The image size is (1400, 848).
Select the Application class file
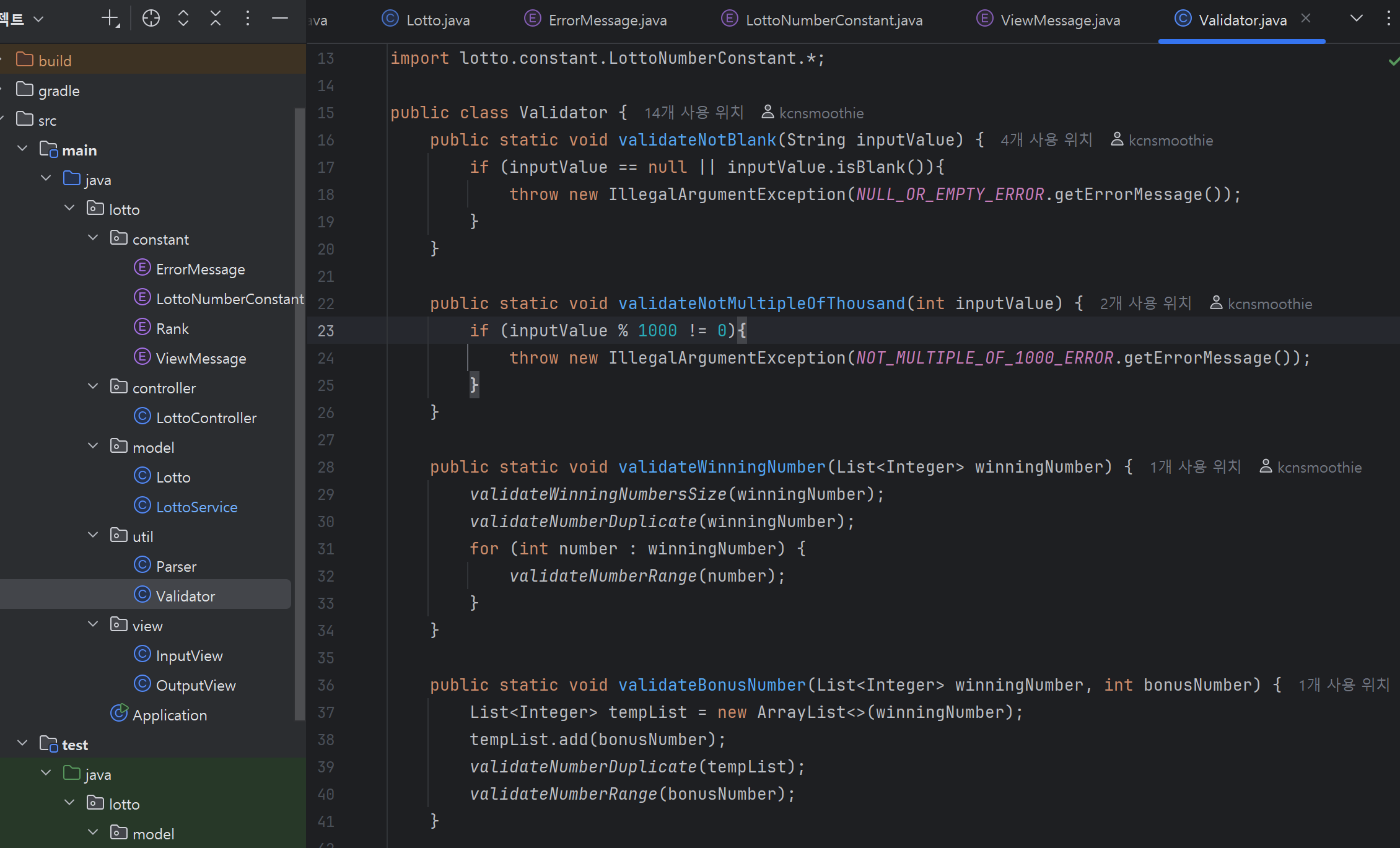(169, 715)
